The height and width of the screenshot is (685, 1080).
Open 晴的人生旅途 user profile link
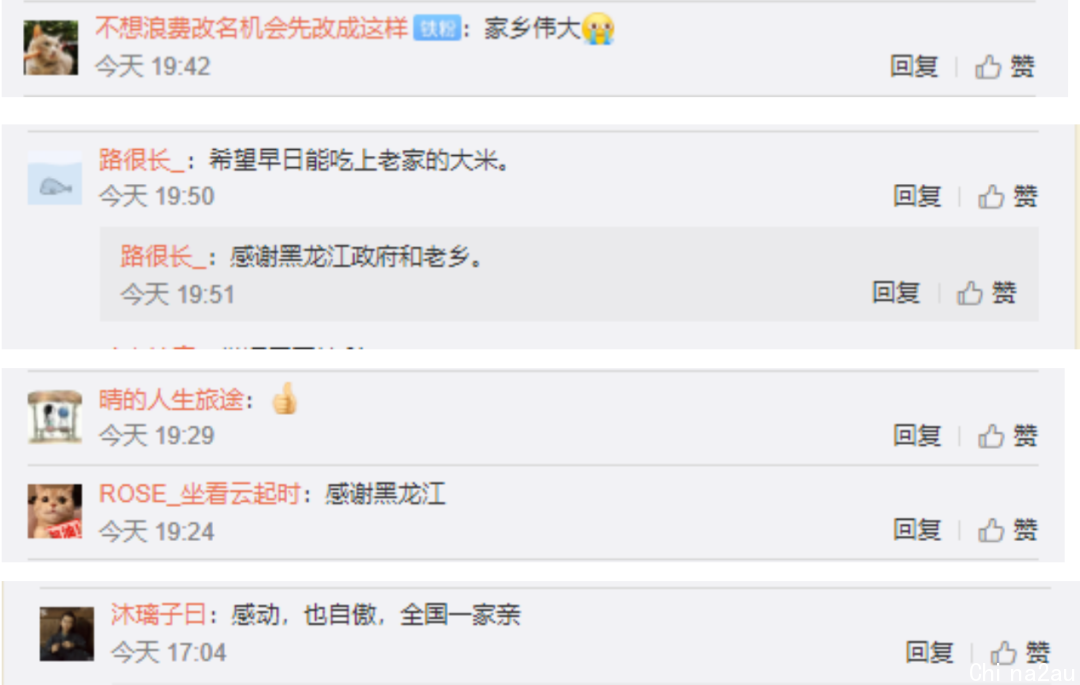[172, 399]
